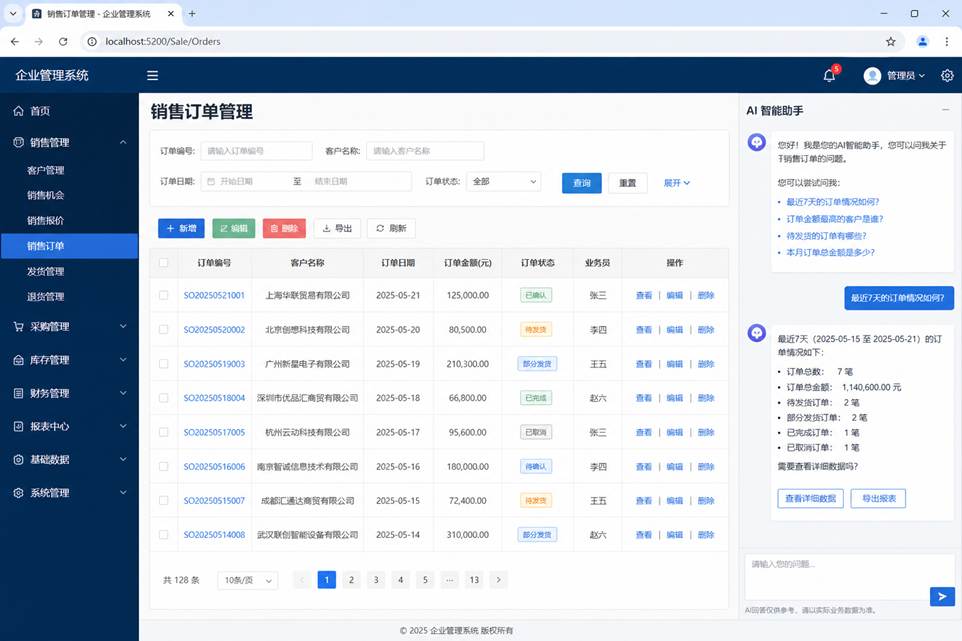This screenshot has width=962, height=641.
Task: Click the 新增 add button
Action: (181, 228)
